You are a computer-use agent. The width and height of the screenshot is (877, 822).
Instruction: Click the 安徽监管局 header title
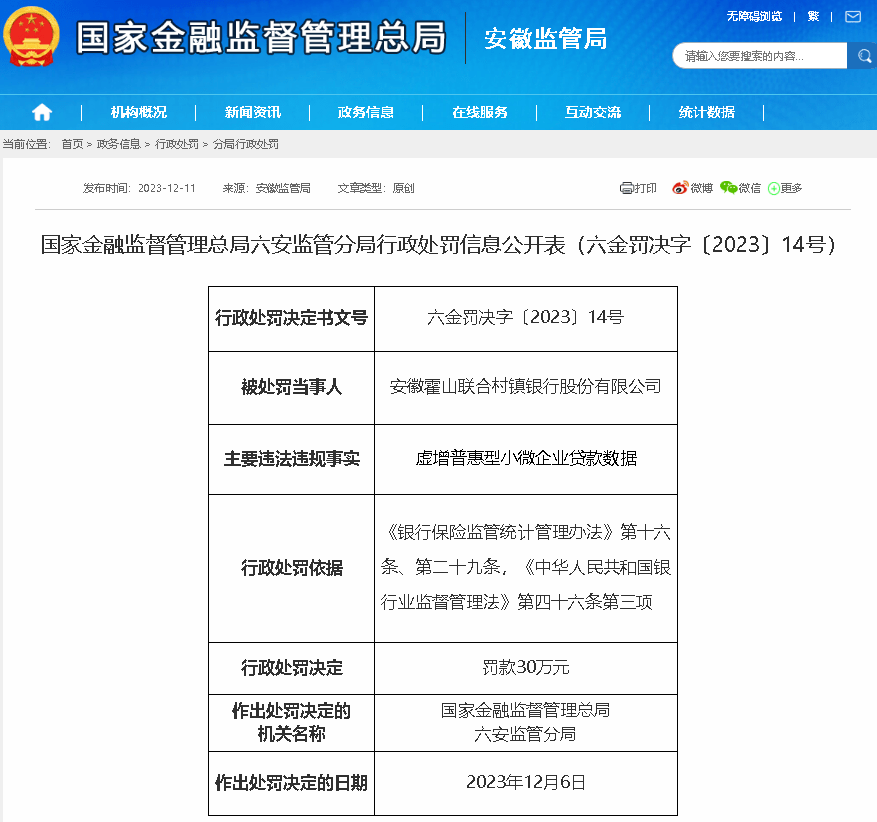pos(545,39)
